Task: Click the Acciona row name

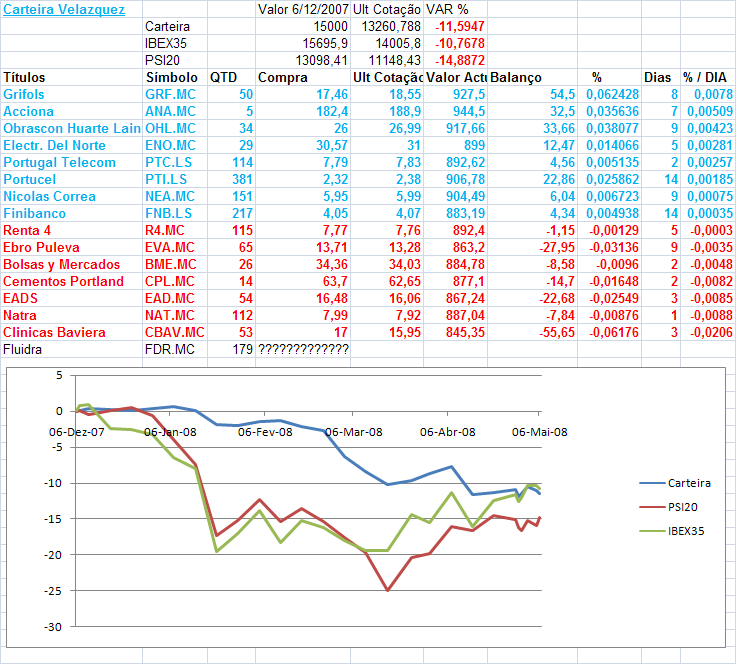Action: pyautogui.click(x=28, y=111)
